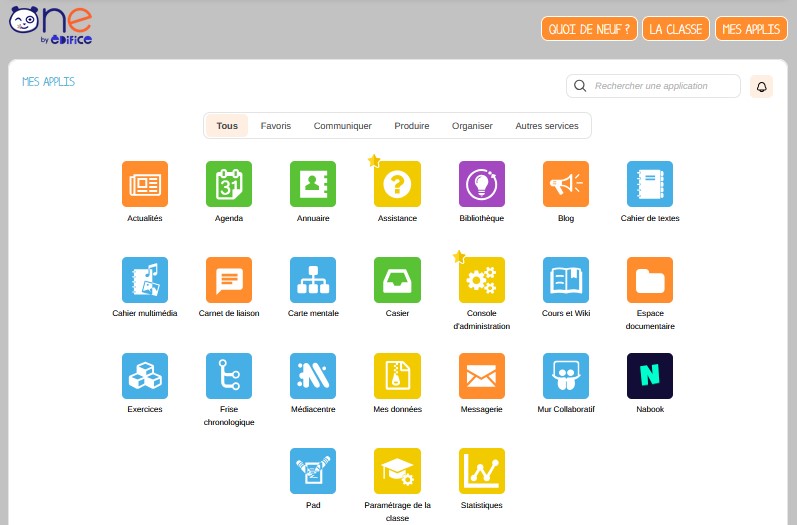Image resolution: width=797 pixels, height=525 pixels.
Task: Switch to Autres services tab
Action: click(547, 126)
